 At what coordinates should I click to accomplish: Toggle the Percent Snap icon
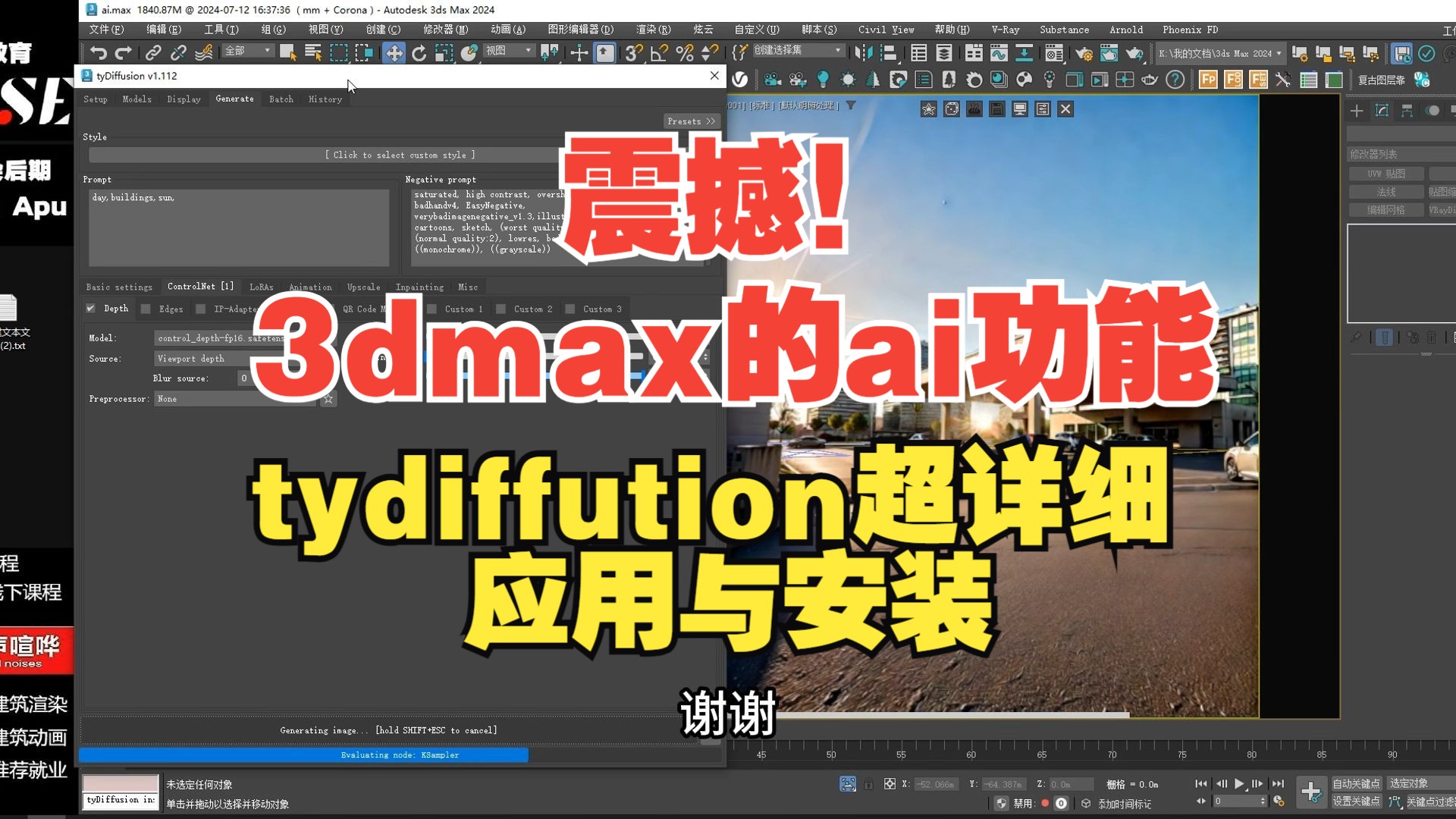click(684, 52)
